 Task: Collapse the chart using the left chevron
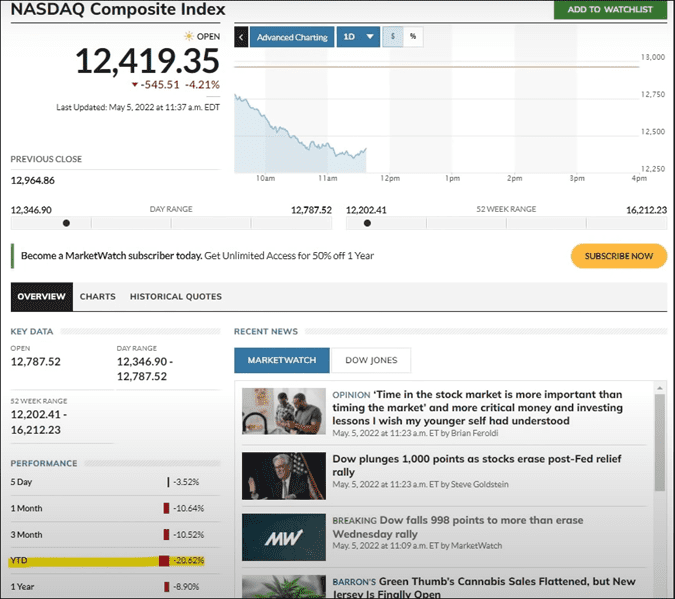241,37
